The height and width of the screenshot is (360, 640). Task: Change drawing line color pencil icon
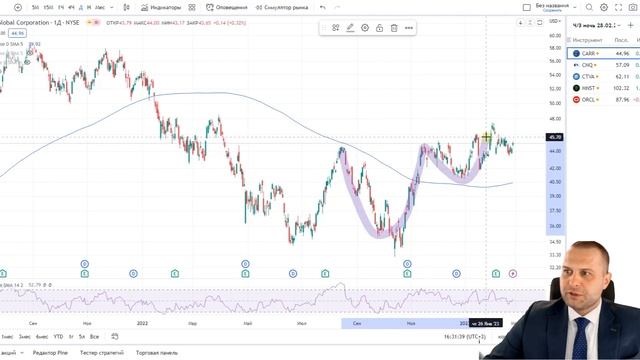(x=350, y=28)
